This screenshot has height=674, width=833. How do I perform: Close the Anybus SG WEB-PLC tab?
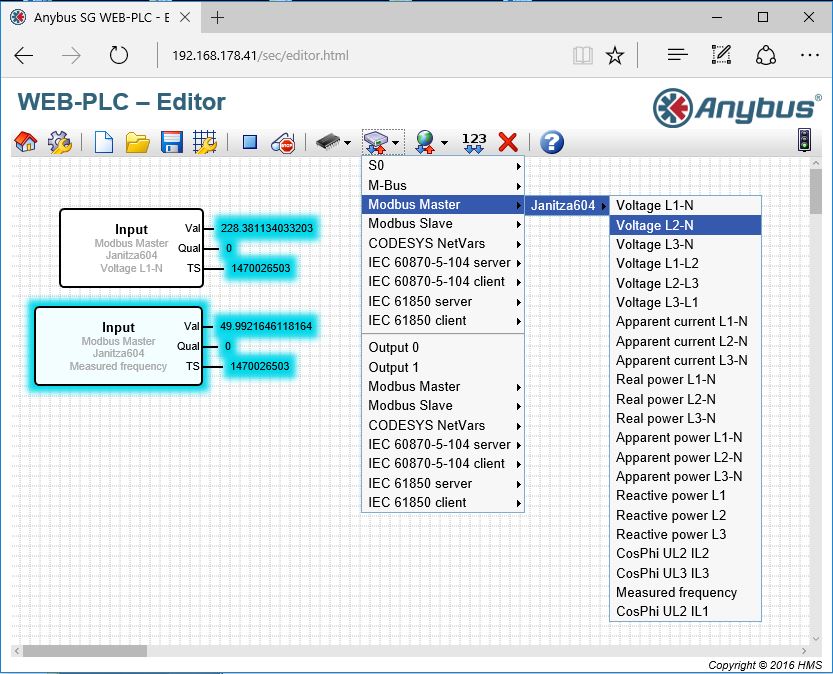coord(185,18)
